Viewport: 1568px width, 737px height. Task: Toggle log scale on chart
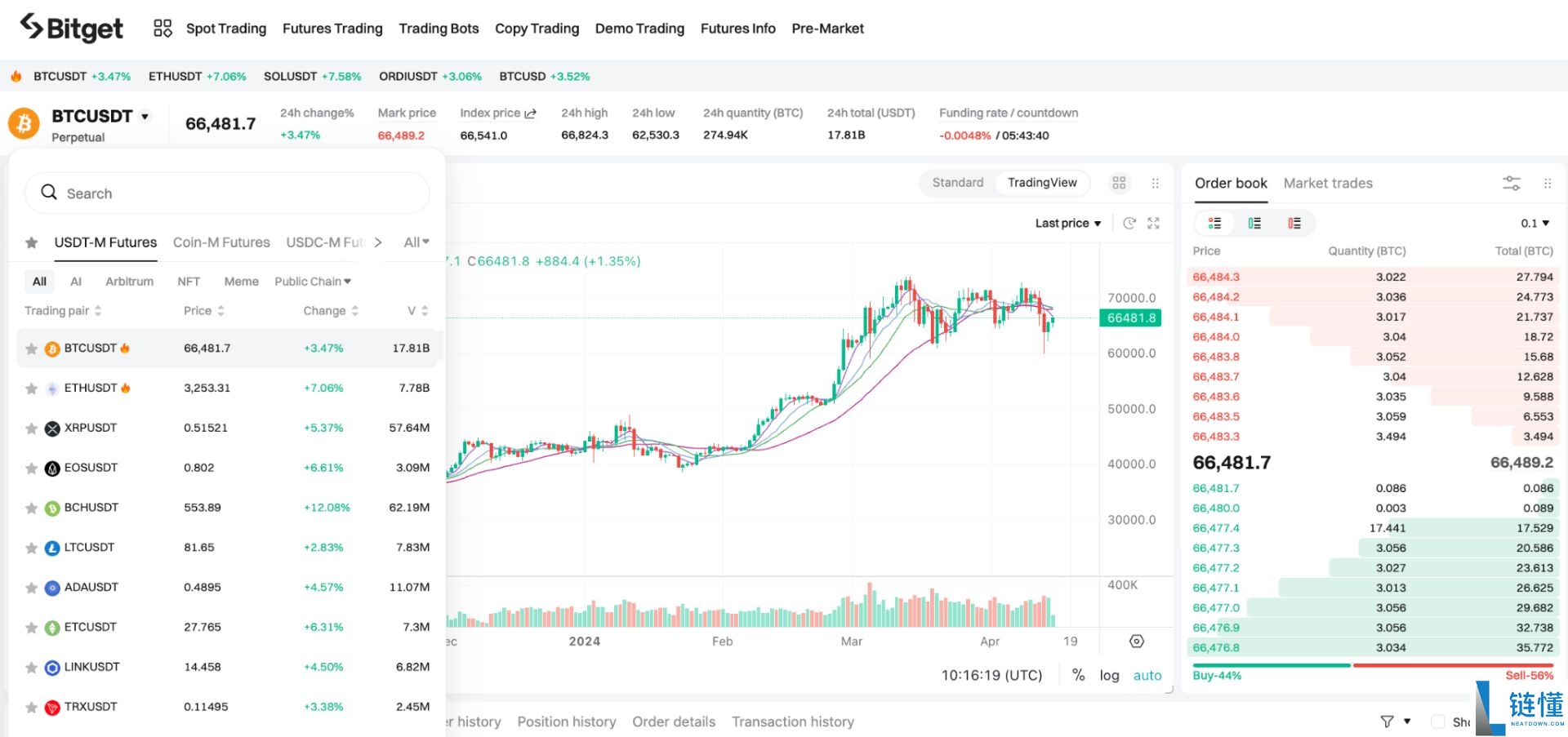pos(1109,675)
